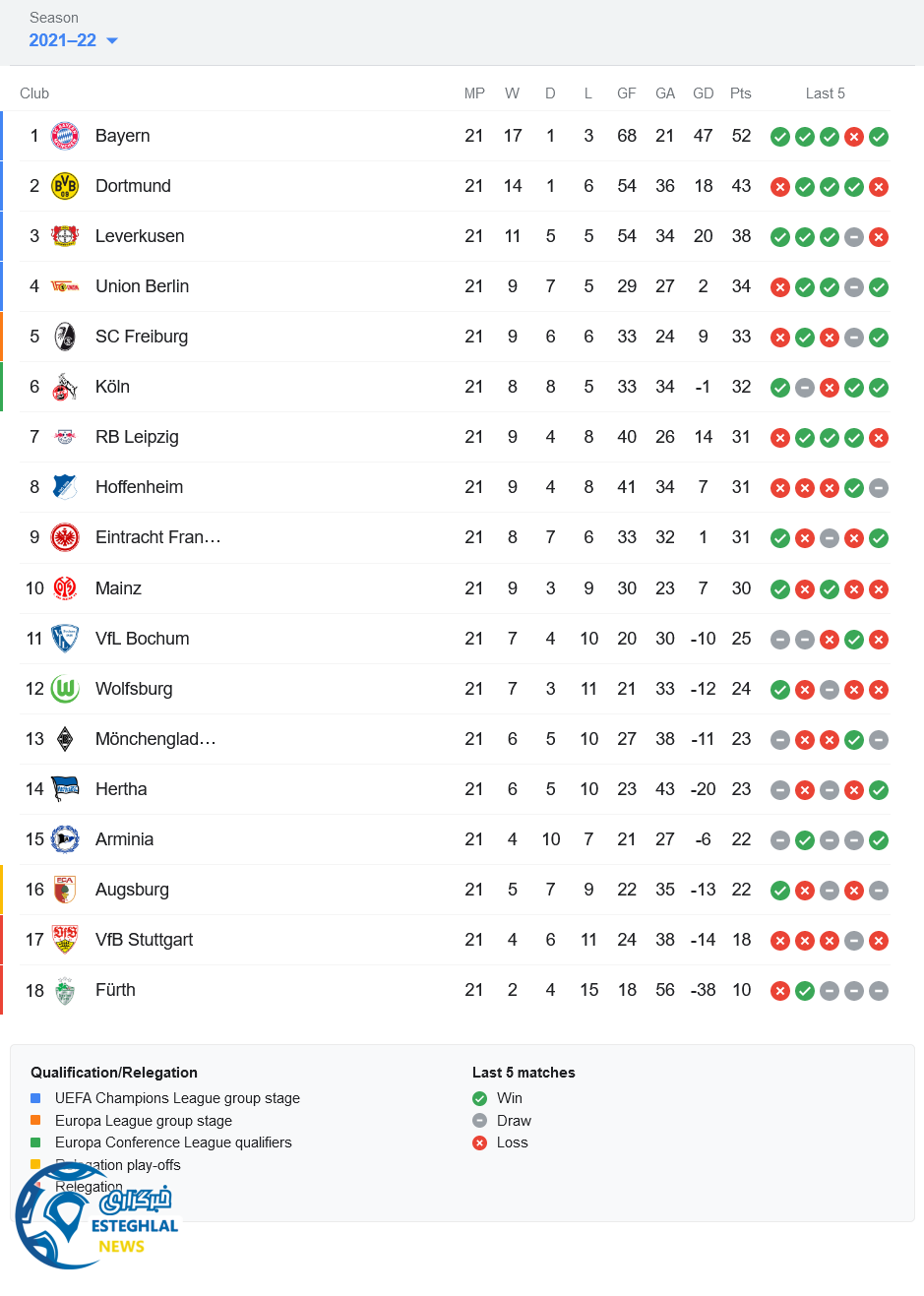Select the 2021–22 season selector text
Screen dimensions: 924x1296
[63, 40]
